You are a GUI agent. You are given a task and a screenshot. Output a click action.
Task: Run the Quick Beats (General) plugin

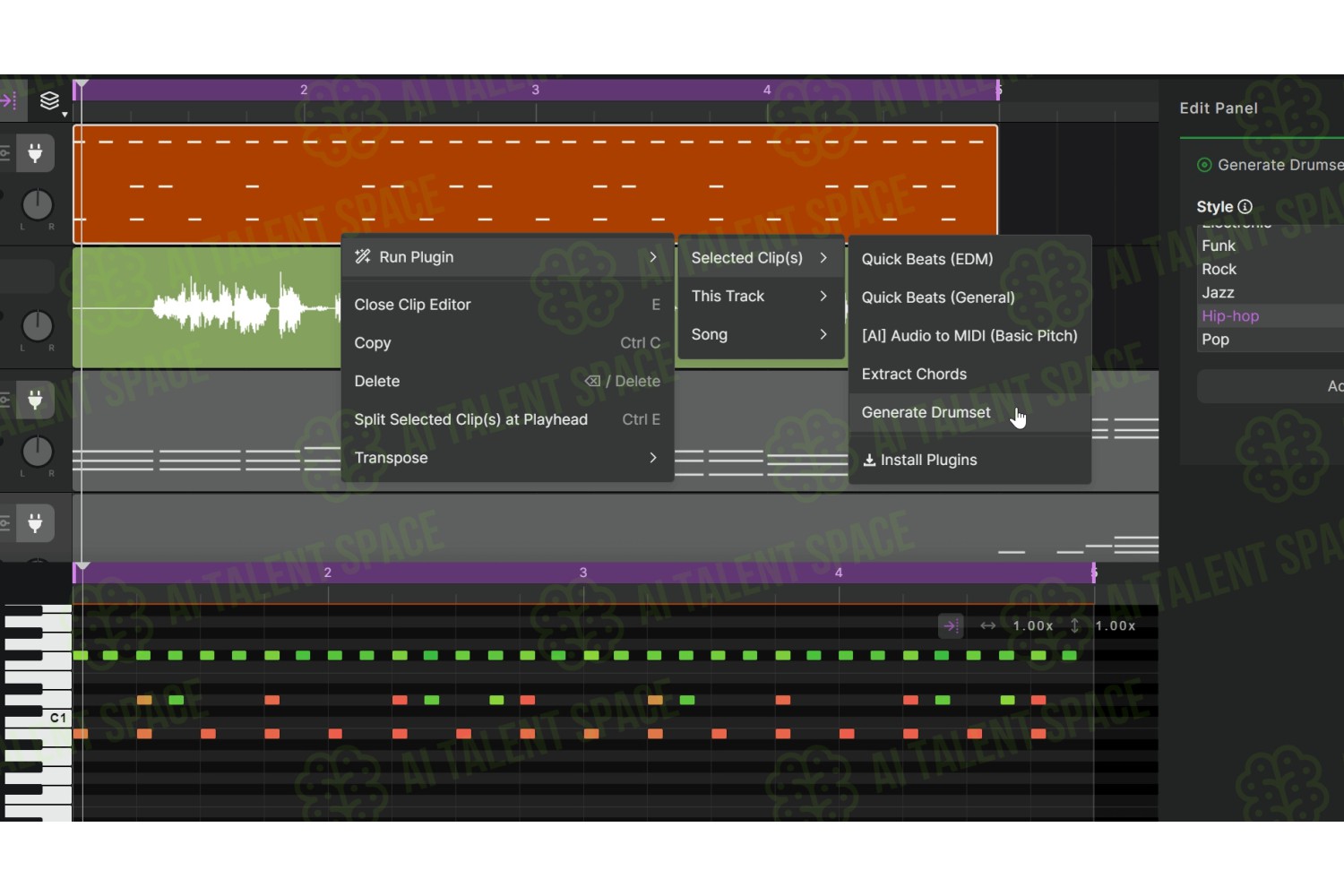click(969, 297)
